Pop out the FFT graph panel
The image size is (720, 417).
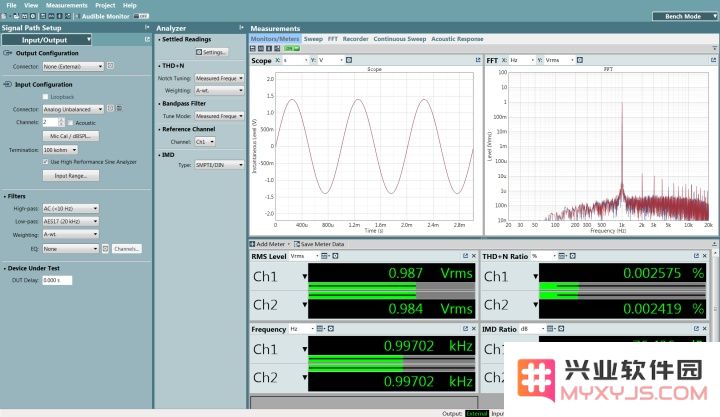tap(713, 60)
